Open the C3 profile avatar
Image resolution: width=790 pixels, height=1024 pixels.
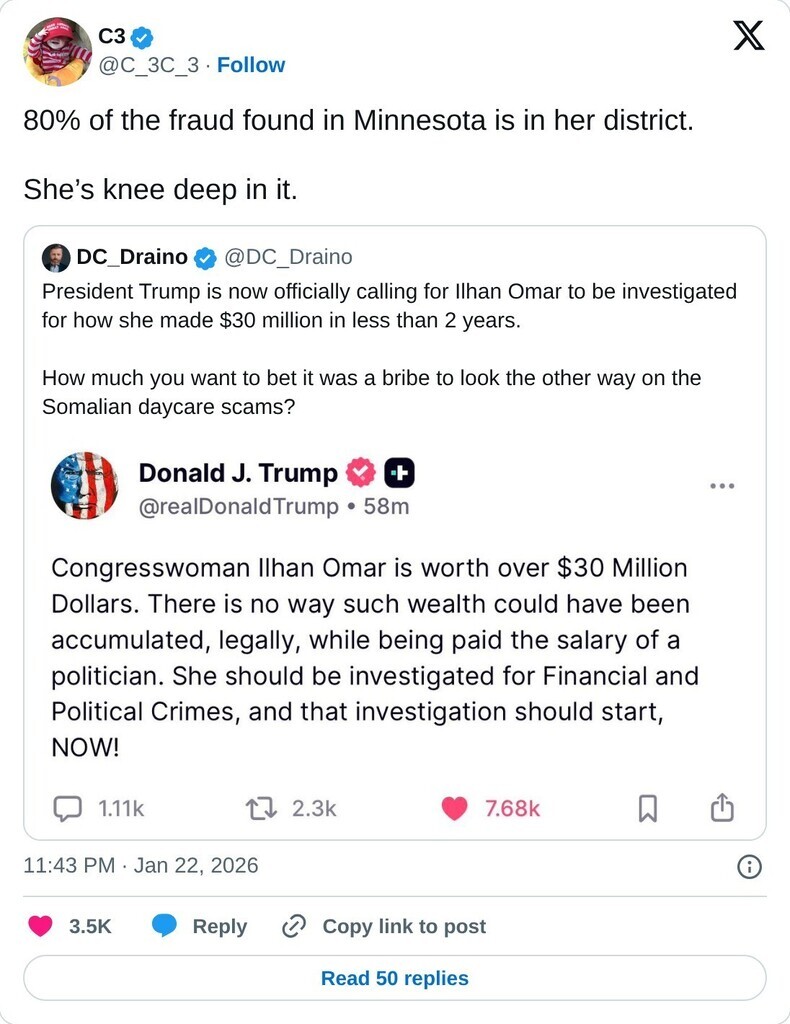coord(57,51)
